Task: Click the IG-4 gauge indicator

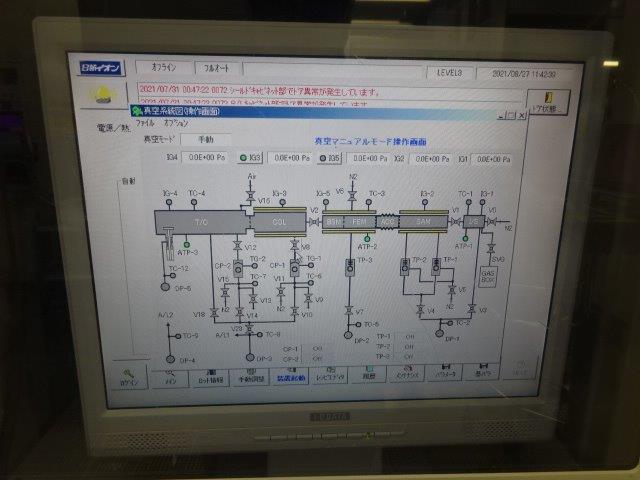Action: (169, 202)
